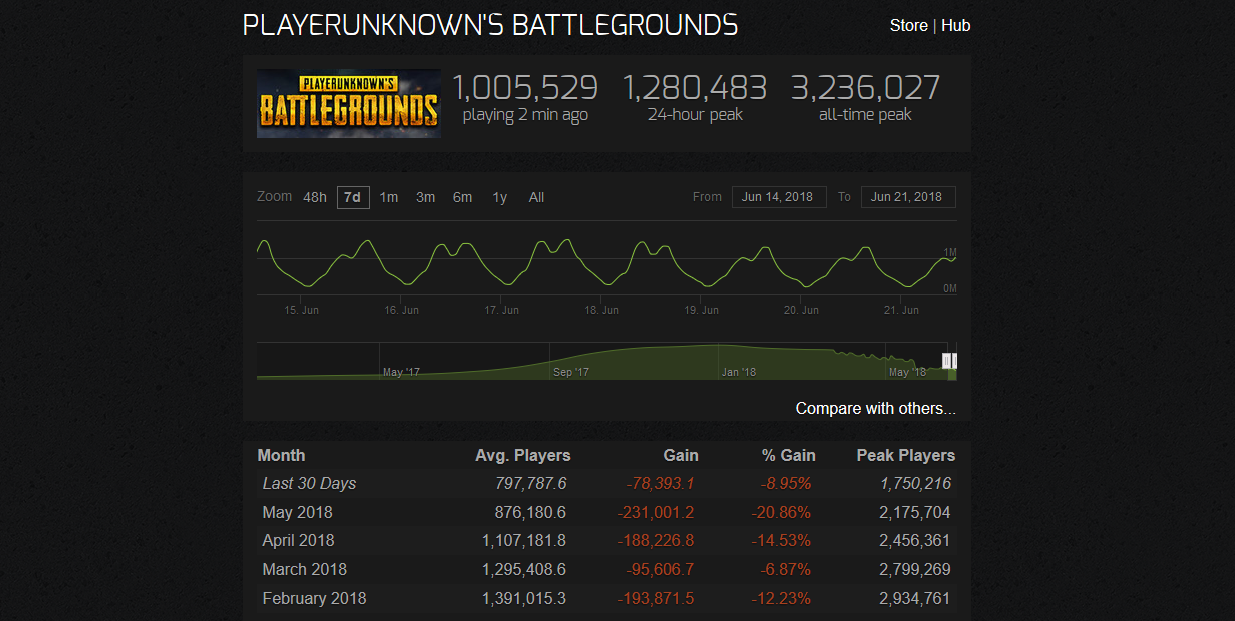
Task: Click the April 2018 row label
Action: [x=298, y=540]
